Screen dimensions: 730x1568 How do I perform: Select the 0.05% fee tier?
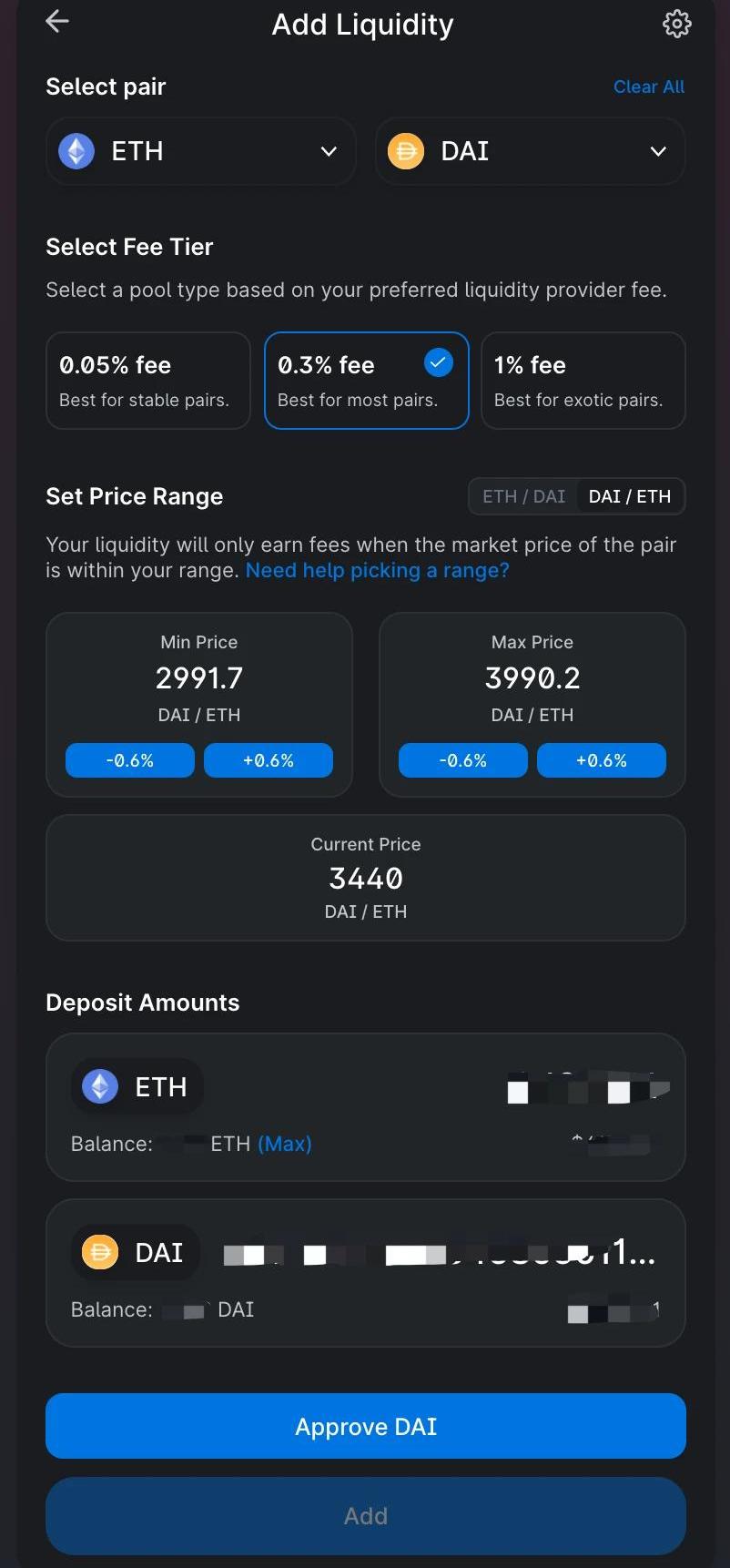pyautogui.click(x=148, y=381)
